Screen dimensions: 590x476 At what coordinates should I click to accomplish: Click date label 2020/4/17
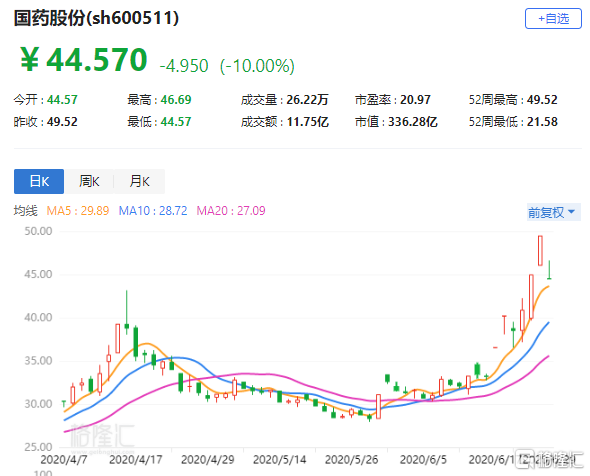coord(135,459)
